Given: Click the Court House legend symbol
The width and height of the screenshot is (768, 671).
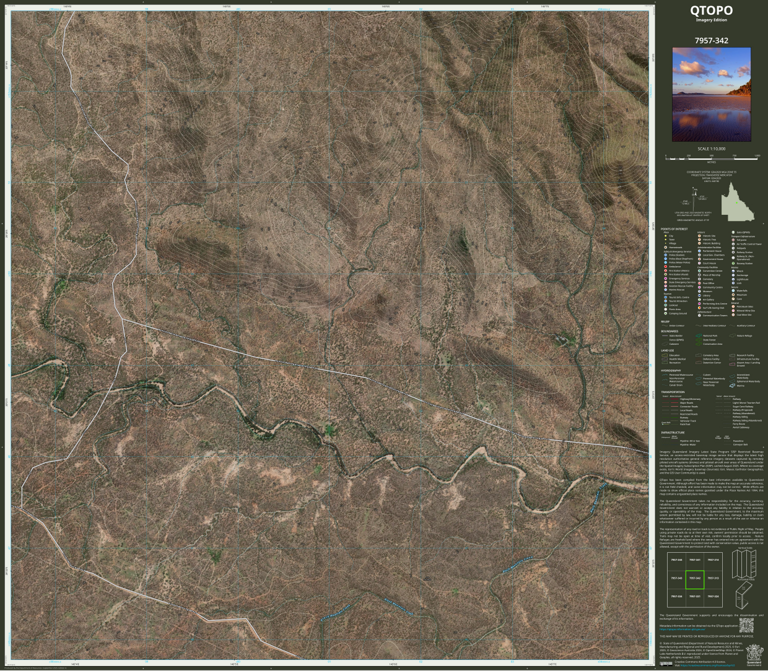Looking at the screenshot, I should [x=699, y=263].
